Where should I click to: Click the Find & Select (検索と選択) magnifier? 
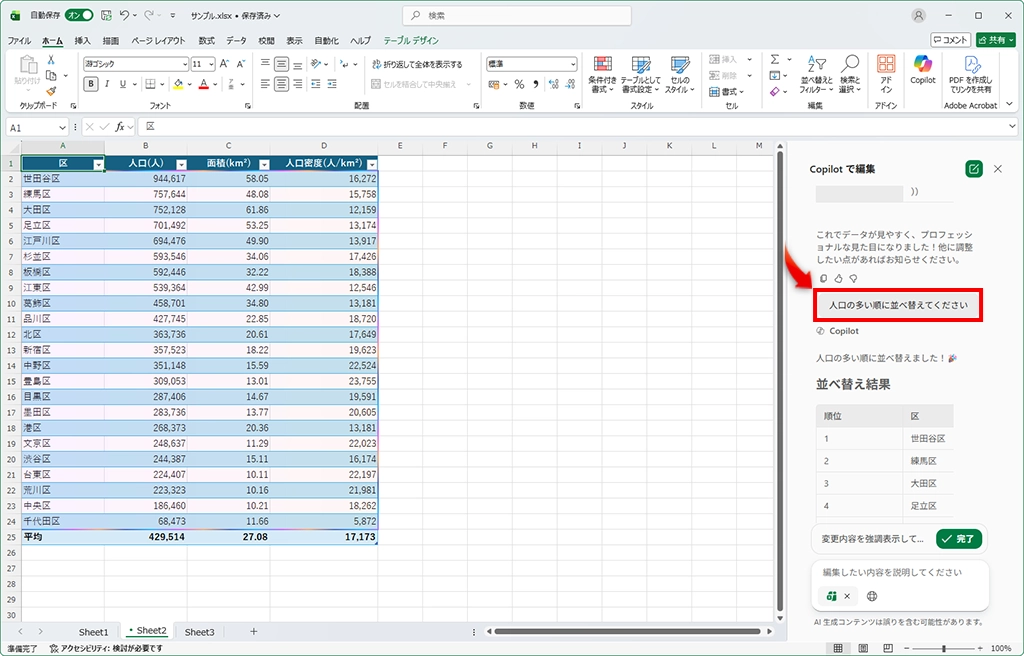coord(850,74)
